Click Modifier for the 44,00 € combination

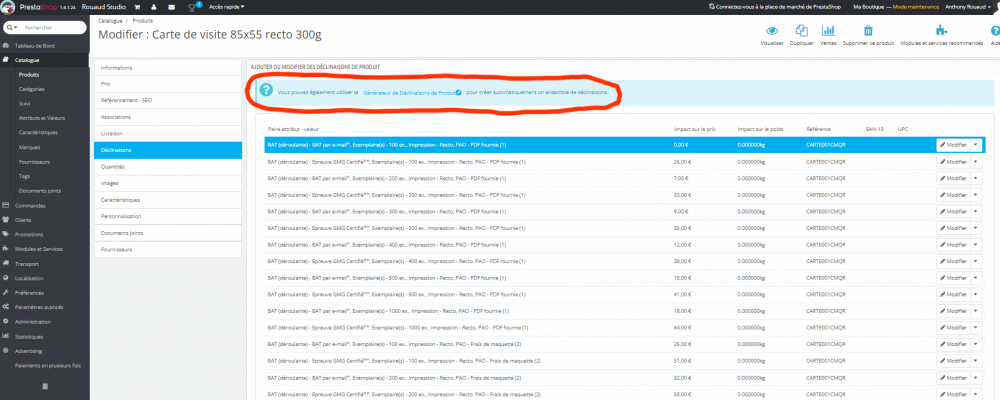pos(953,327)
